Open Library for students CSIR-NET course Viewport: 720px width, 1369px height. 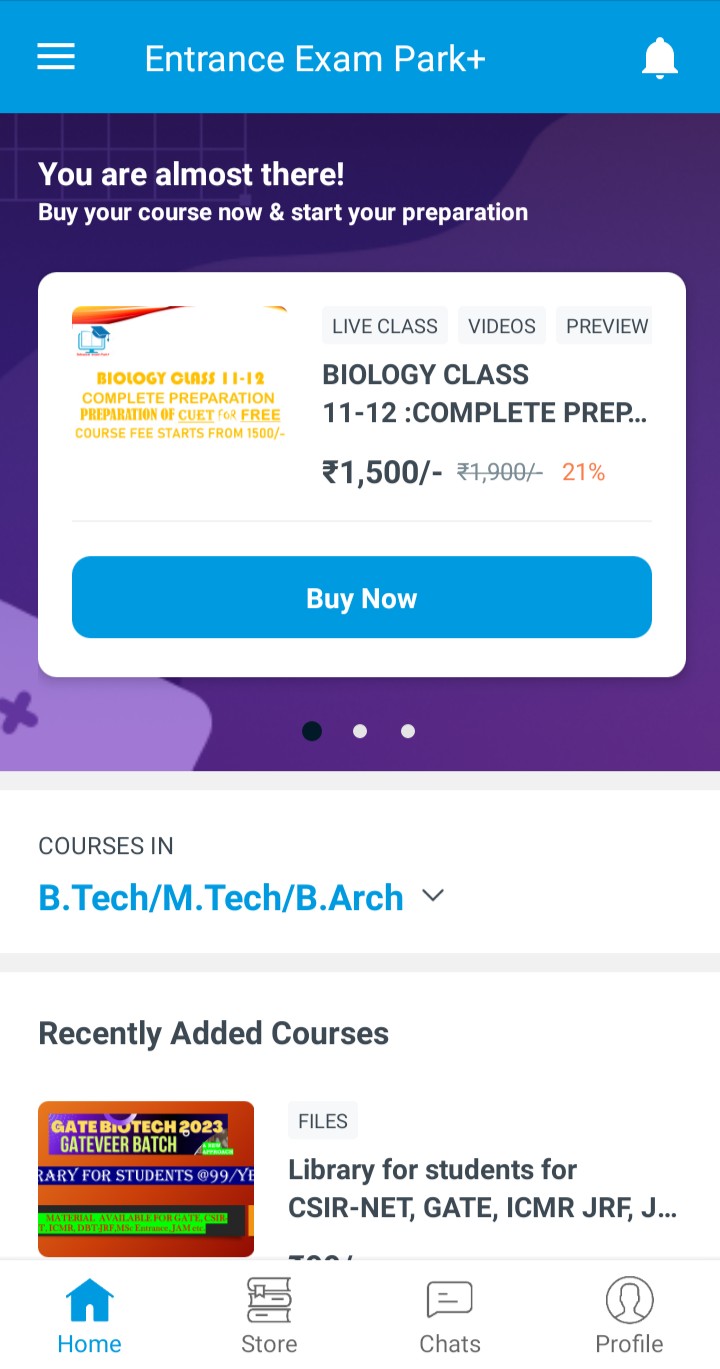[x=482, y=1190]
